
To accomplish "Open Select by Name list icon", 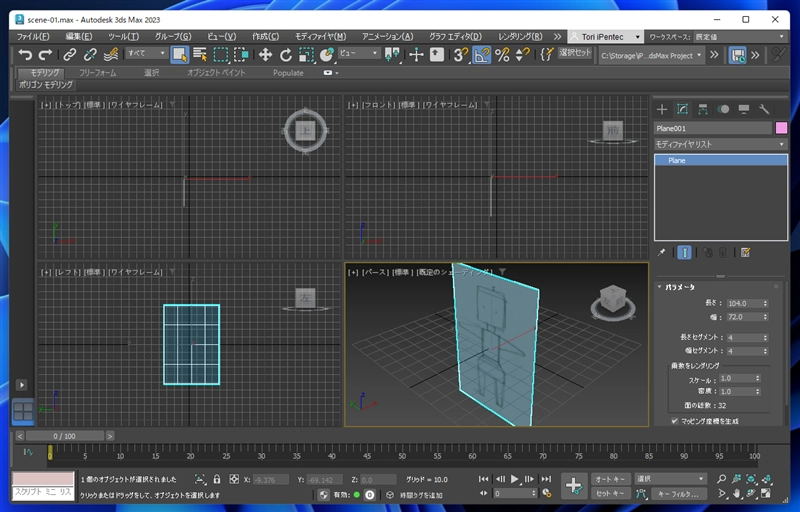I will [x=200, y=55].
